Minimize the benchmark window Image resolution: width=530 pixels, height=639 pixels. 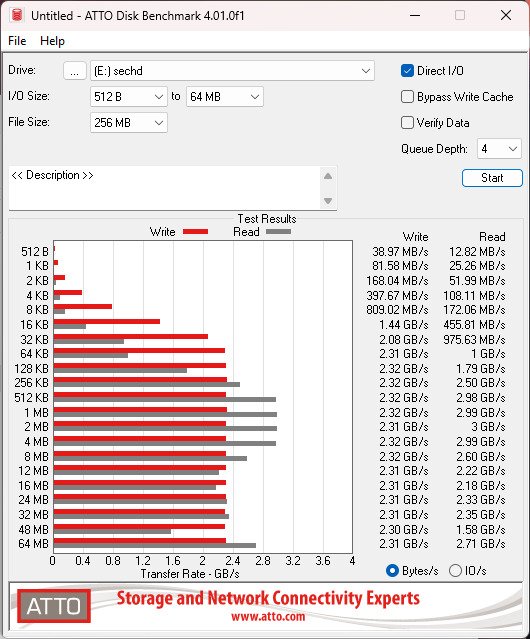pyautogui.click(x=415, y=15)
